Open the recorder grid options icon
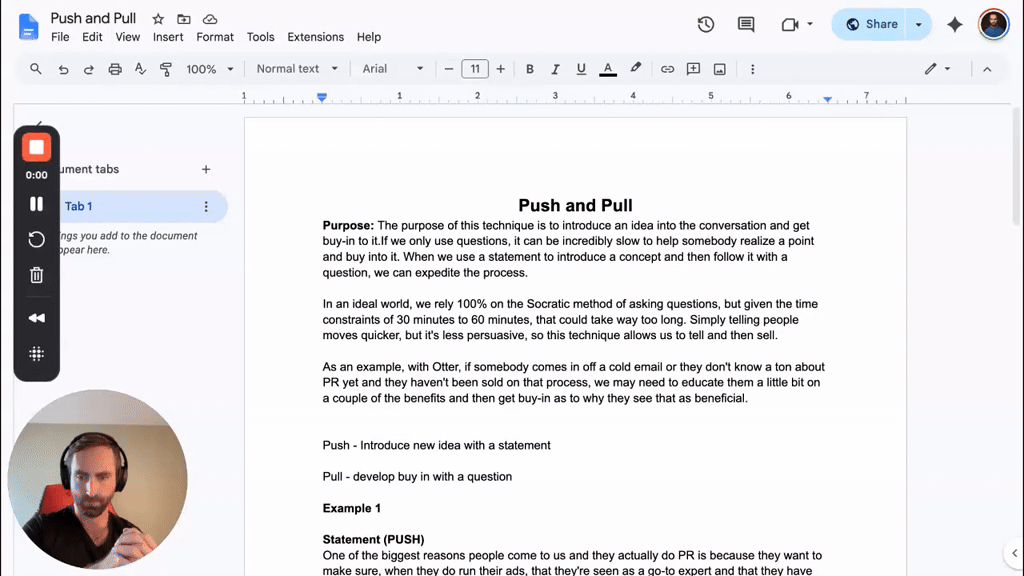This screenshot has width=1024, height=576. coord(37,354)
